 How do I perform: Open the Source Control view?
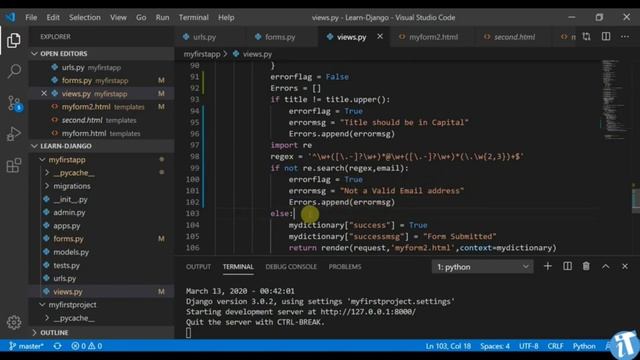click(13, 103)
